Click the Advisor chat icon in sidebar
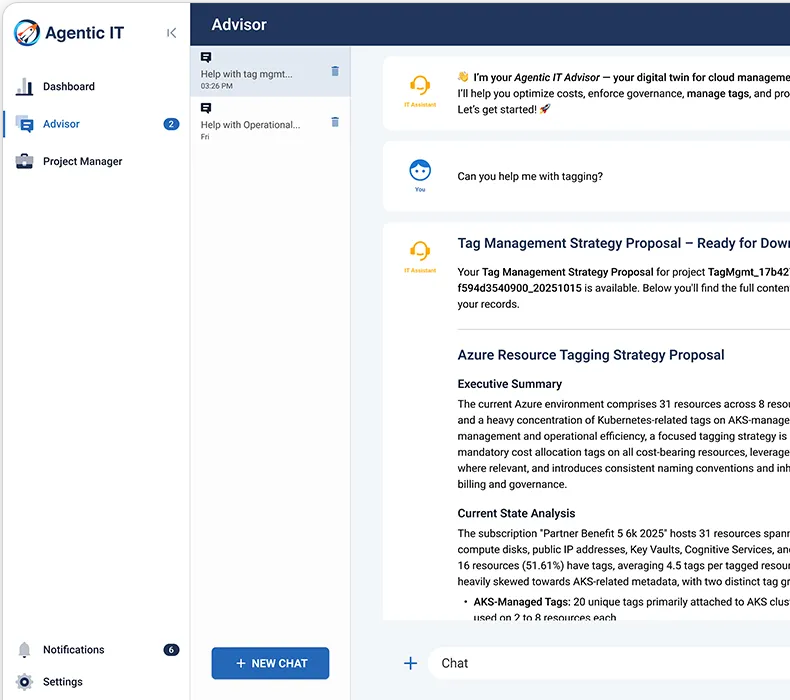 [x=24, y=124]
